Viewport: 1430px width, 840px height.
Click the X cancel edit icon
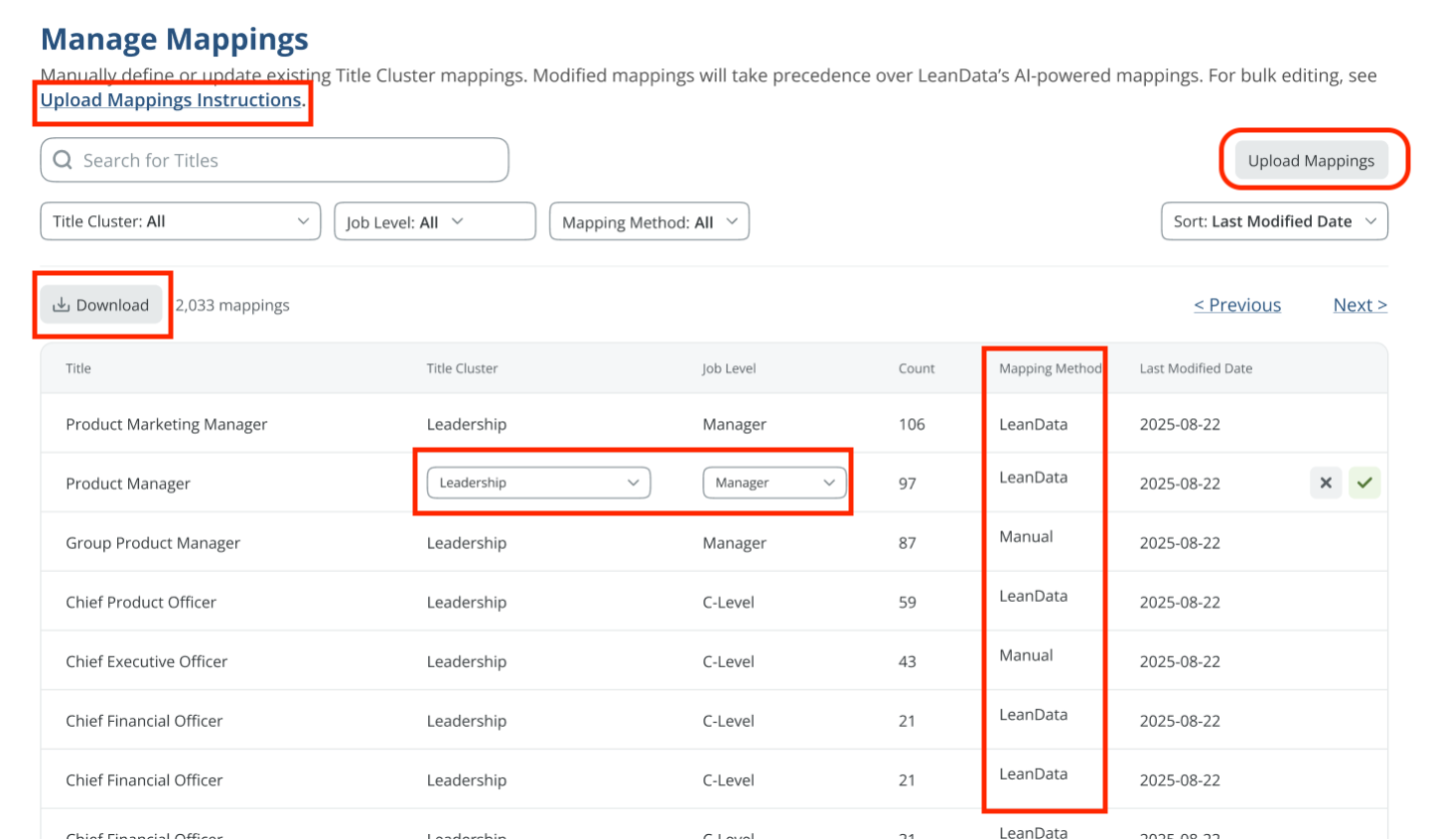point(1326,483)
